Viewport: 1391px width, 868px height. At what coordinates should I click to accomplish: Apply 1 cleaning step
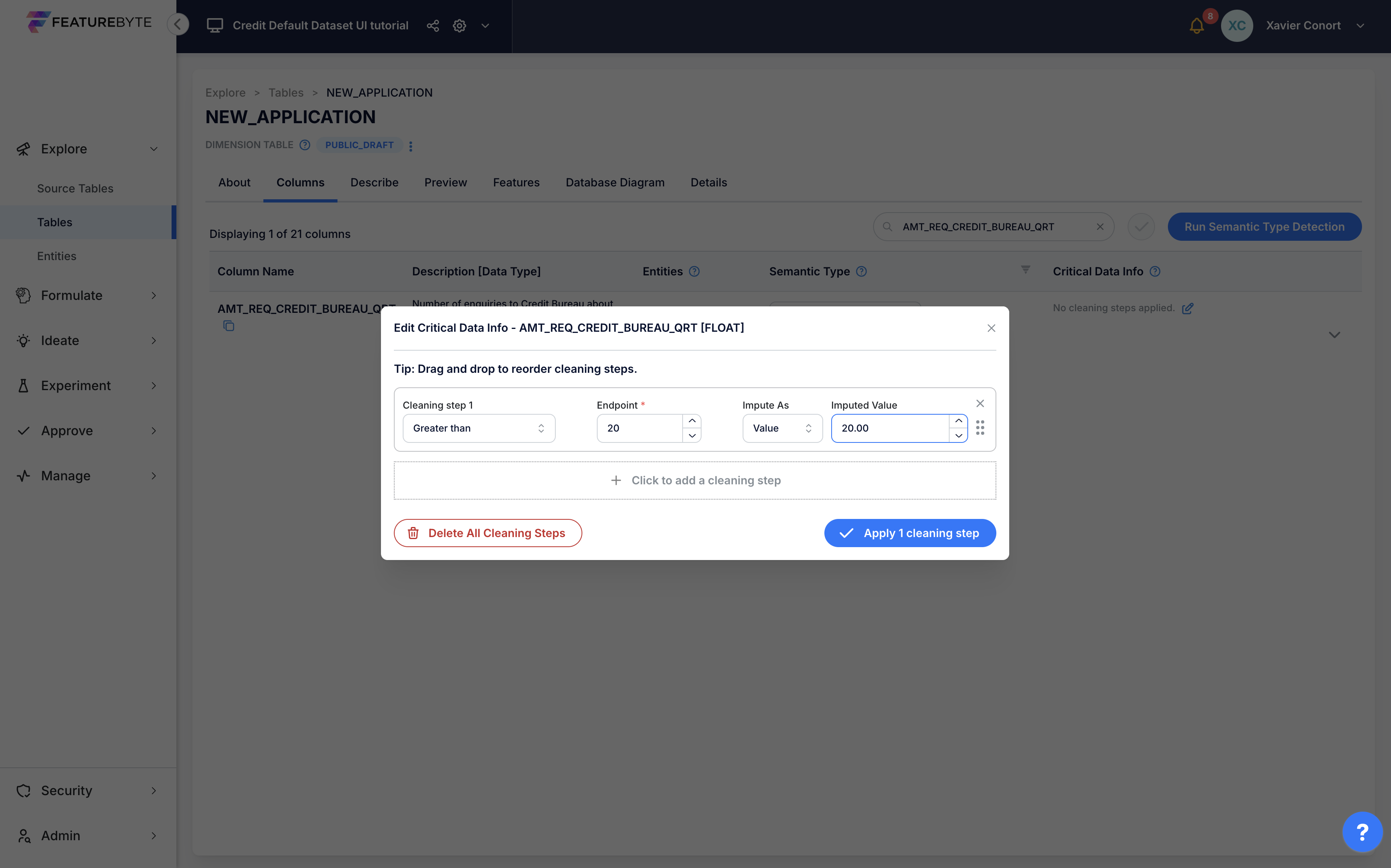coord(910,533)
